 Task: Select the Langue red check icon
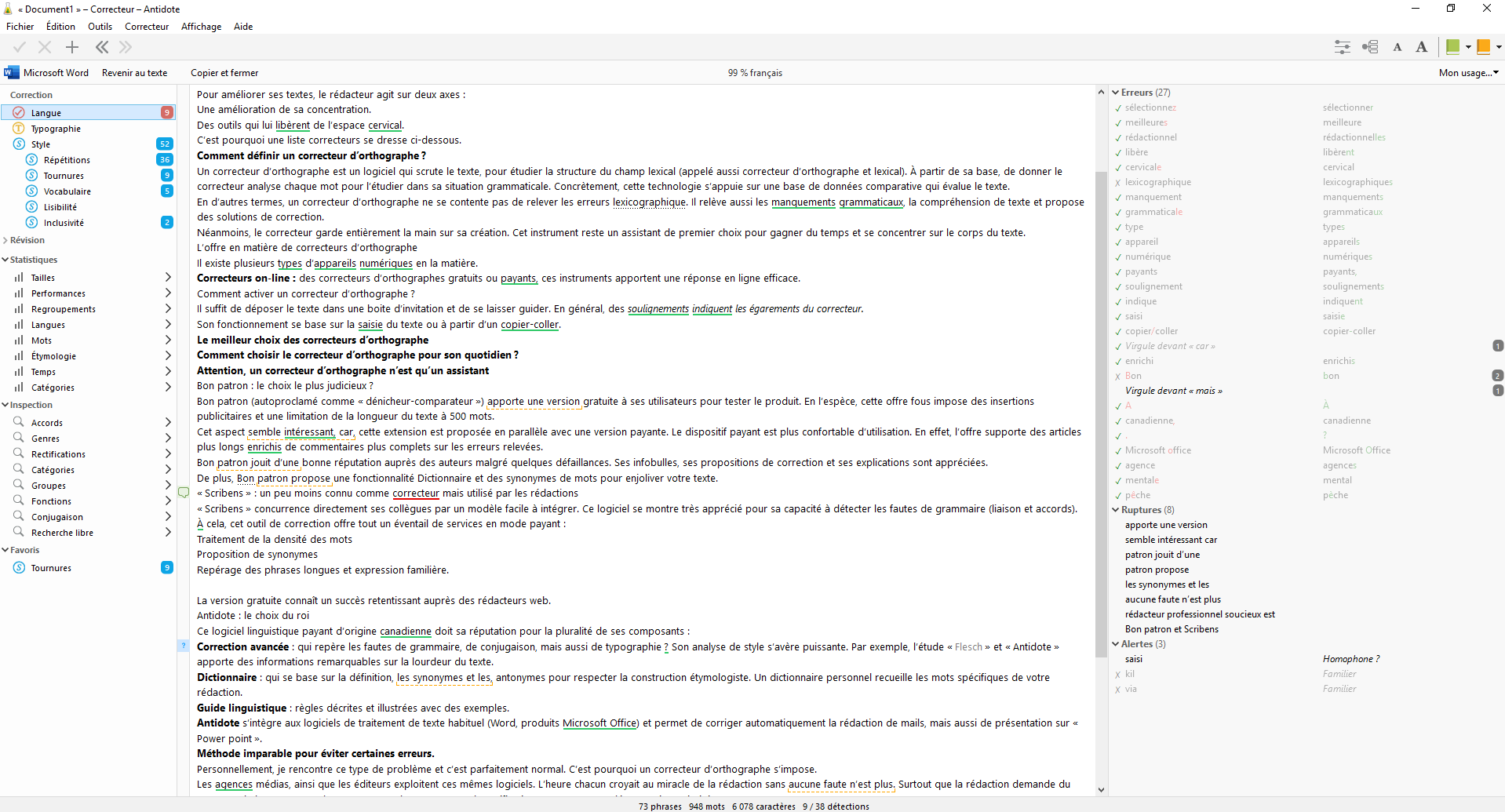[19, 112]
